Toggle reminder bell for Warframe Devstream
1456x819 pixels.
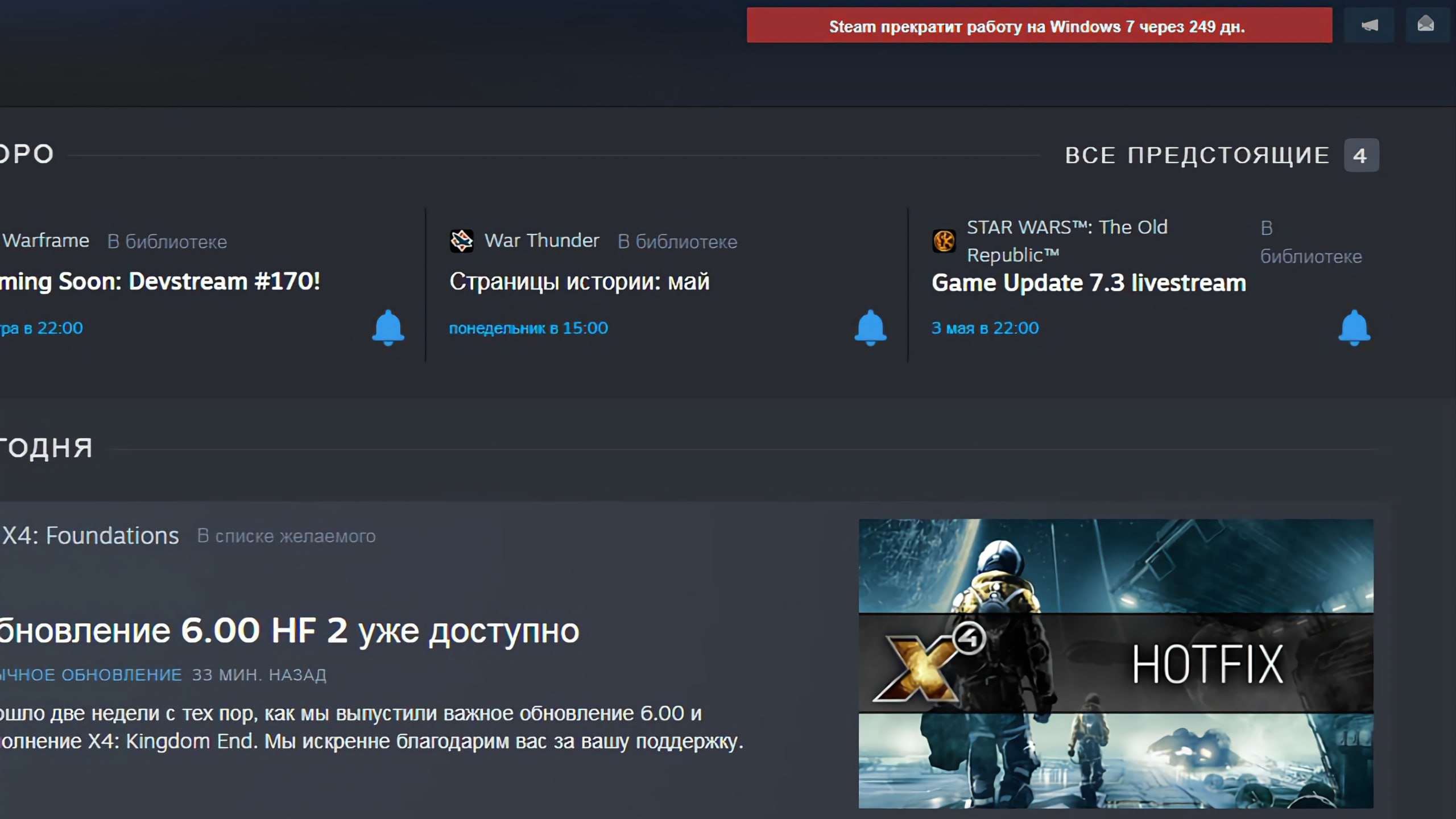point(388,328)
